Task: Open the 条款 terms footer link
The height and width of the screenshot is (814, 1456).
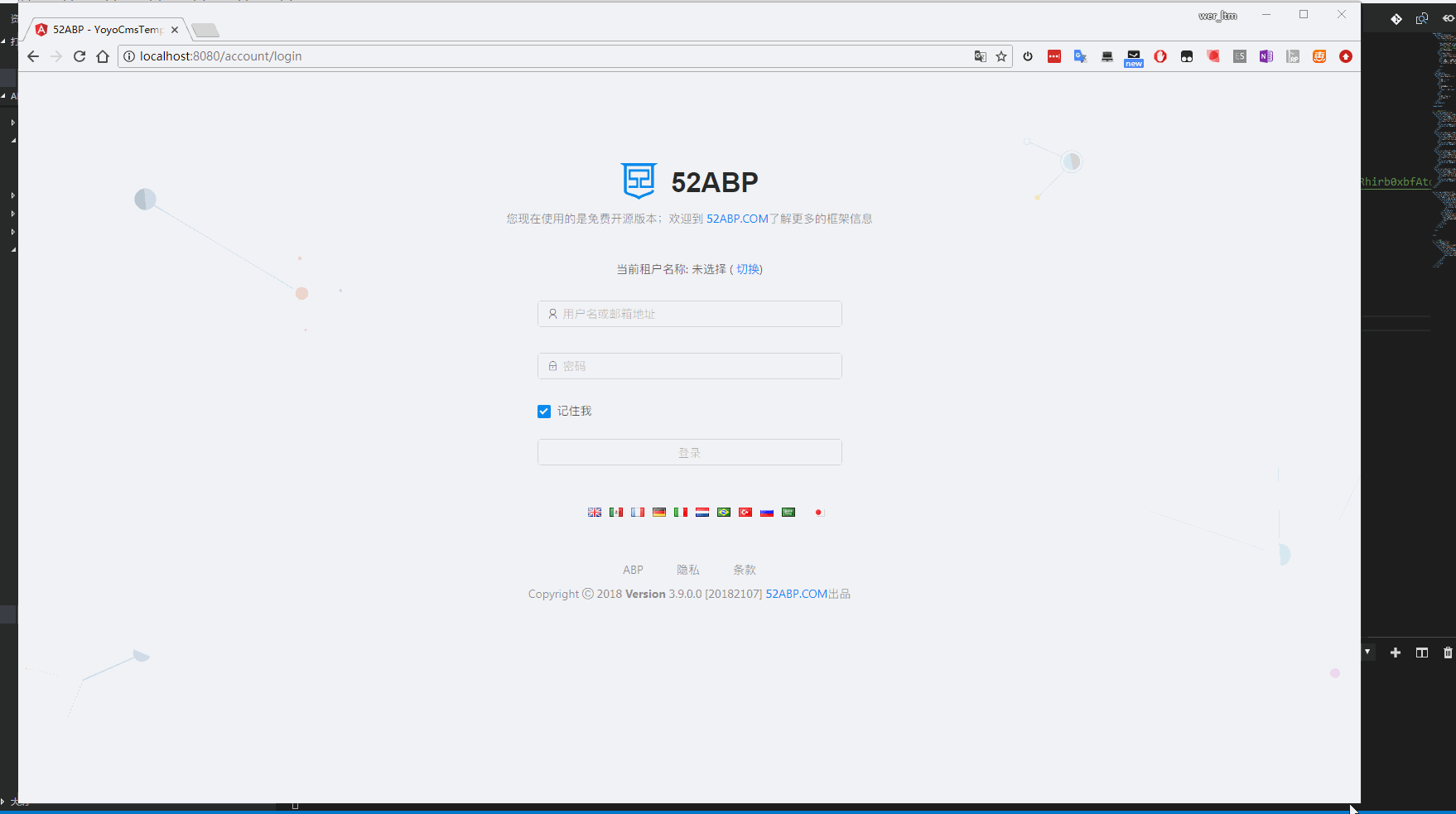Action: coord(745,570)
